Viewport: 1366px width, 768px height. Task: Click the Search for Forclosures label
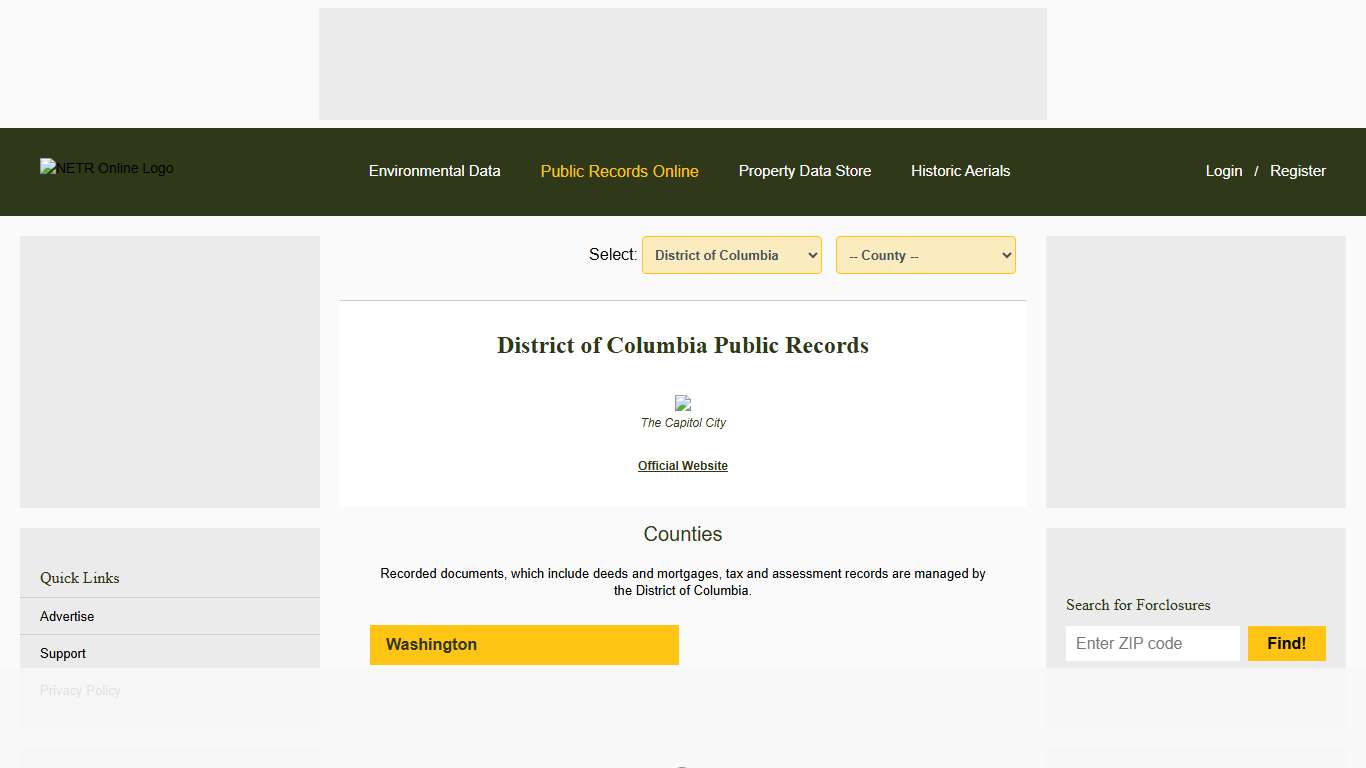[1138, 605]
